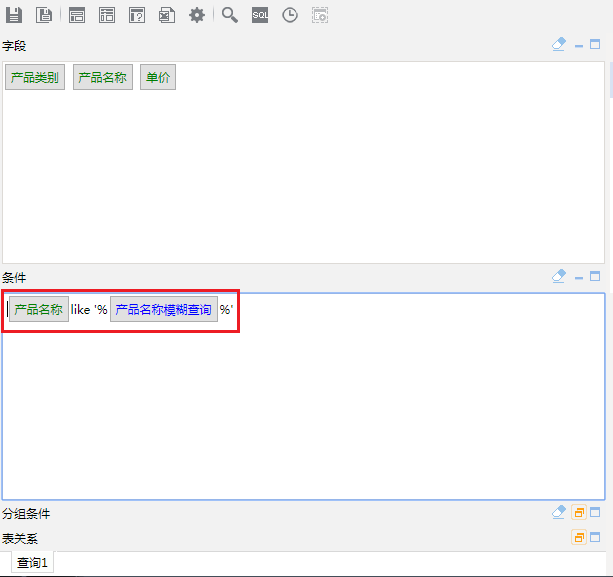The width and height of the screenshot is (613, 577).
Task: Click the magnifier preview data icon
Action: pos(230,15)
